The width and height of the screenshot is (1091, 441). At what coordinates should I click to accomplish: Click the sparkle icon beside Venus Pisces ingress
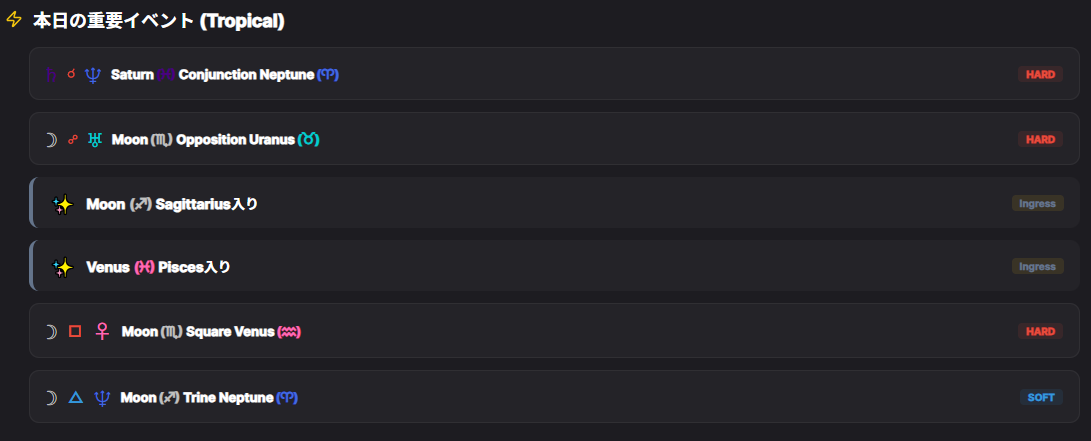[63, 267]
